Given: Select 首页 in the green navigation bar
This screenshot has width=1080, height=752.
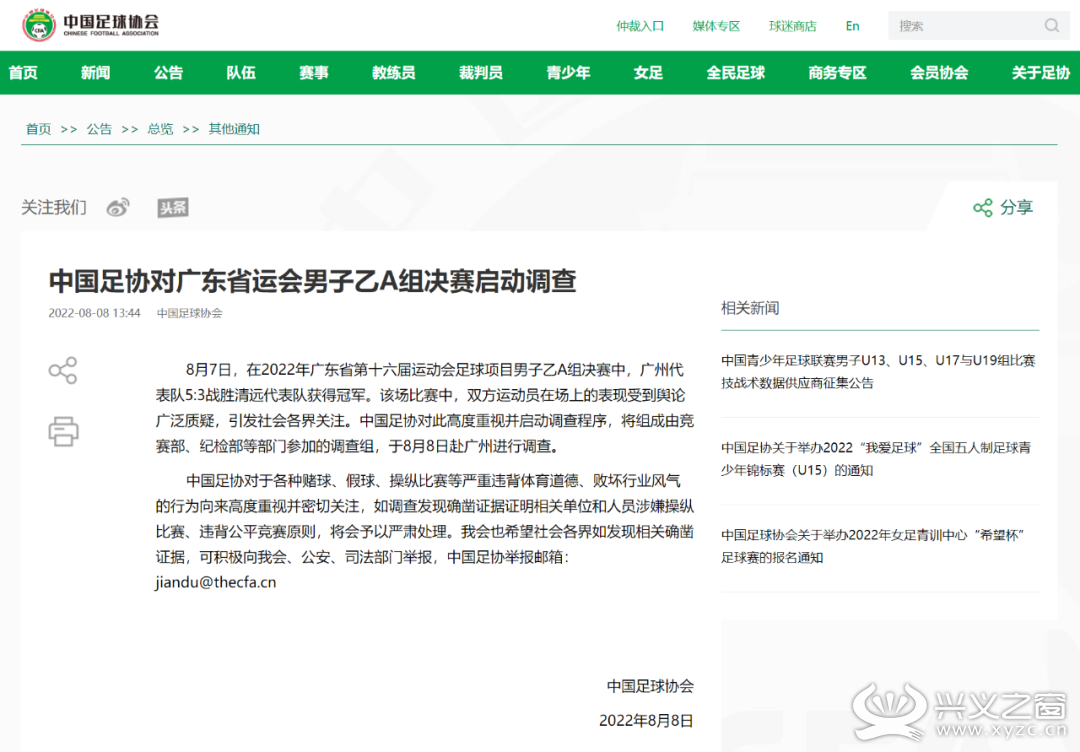Looking at the screenshot, I should coord(23,72).
